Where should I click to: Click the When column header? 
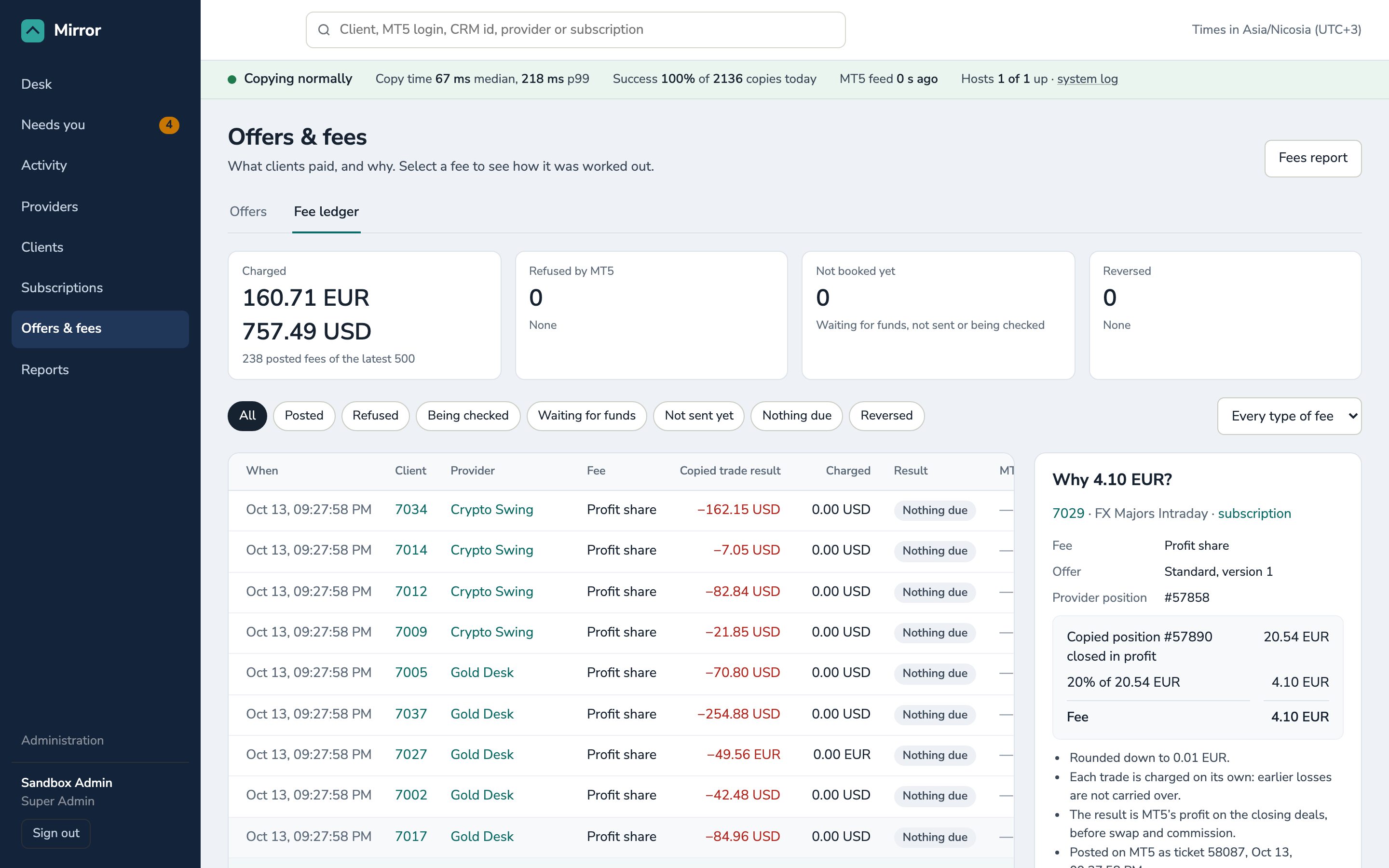tap(262, 471)
